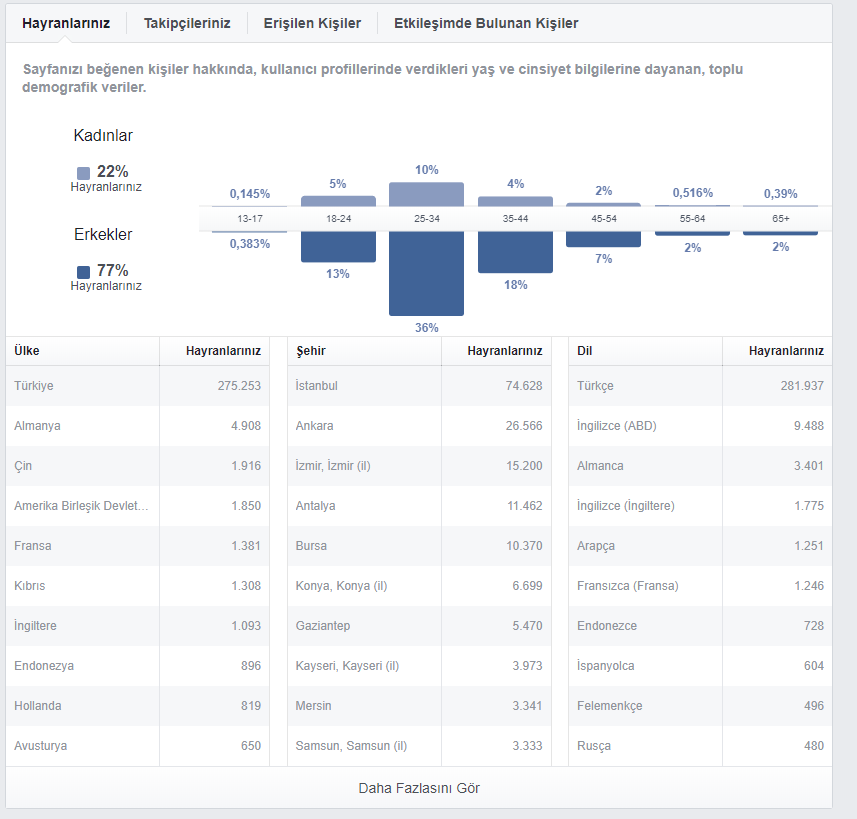Click the Şehir column header
Viewport: 857px width, 819px height.
[310, 350]
